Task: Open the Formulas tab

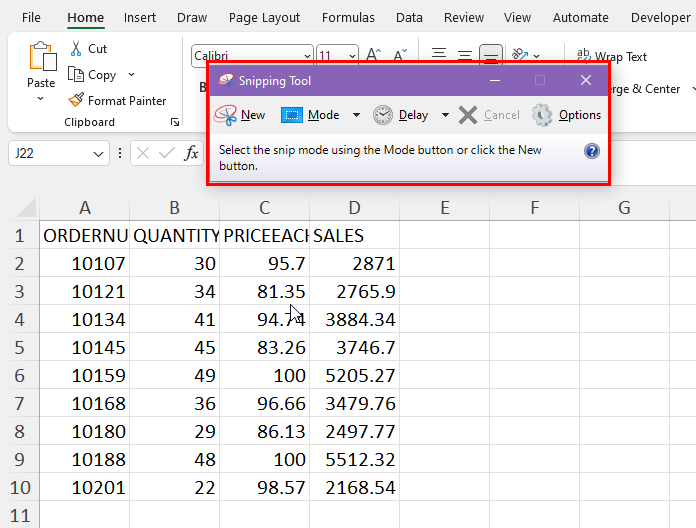Action: (x=348, y=18)
